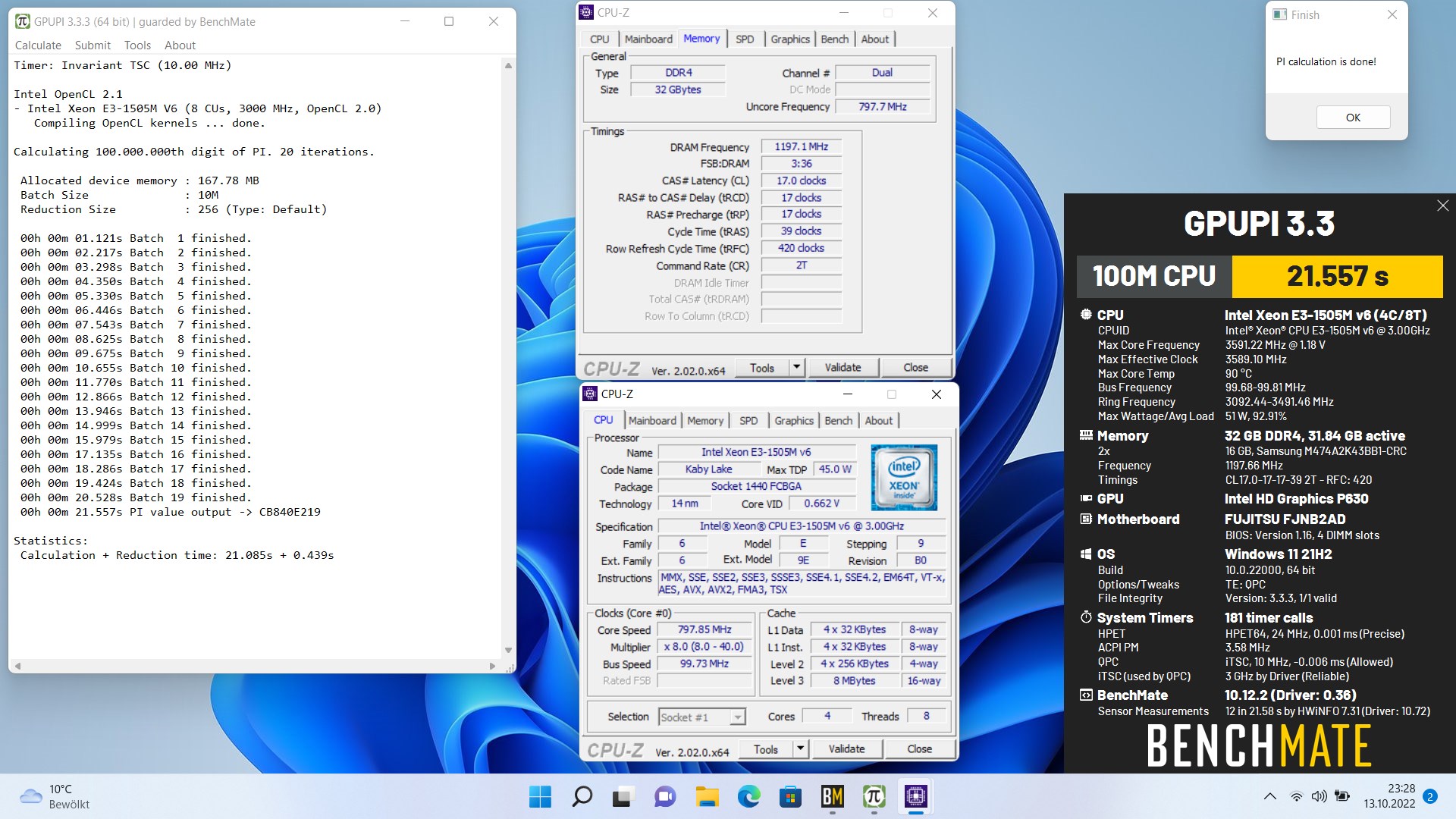This screenshot has height=819, width=1456.
Task: Open Socket #1 selection dropdown
Action: coord(701,717)
